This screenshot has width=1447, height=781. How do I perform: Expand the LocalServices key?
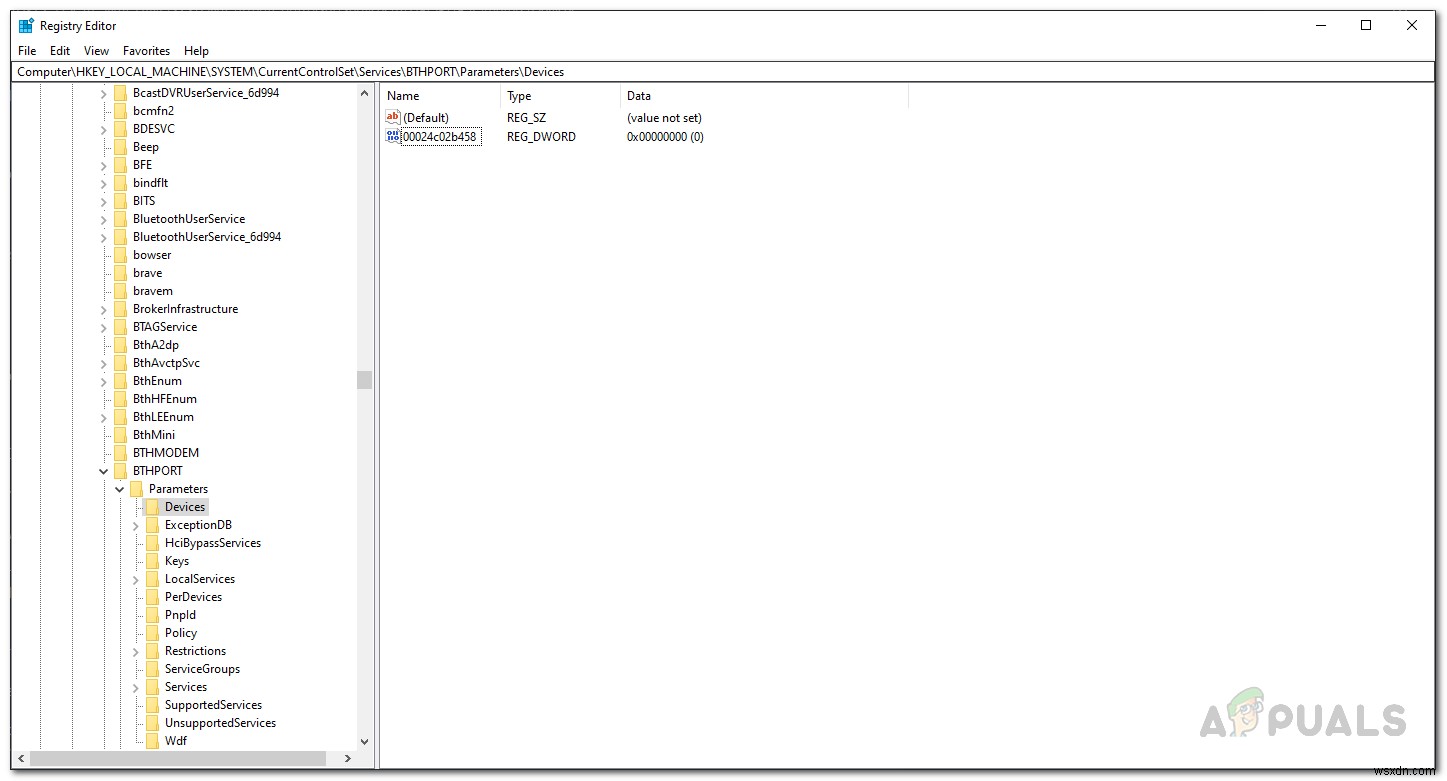click(x=136, y=579)
